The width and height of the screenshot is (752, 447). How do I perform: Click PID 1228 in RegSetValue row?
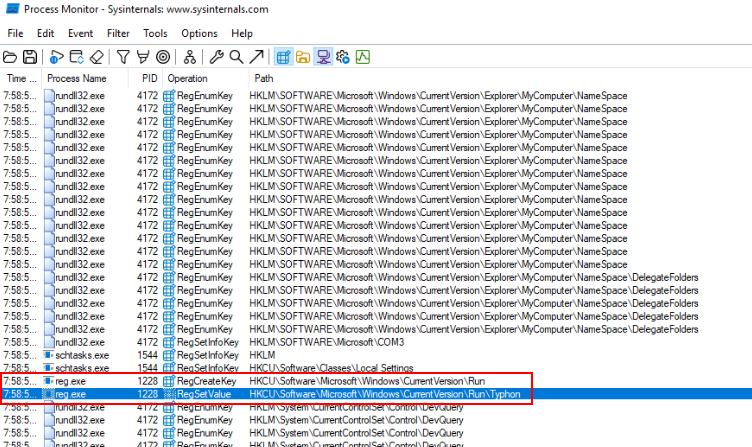coord(147,394)
